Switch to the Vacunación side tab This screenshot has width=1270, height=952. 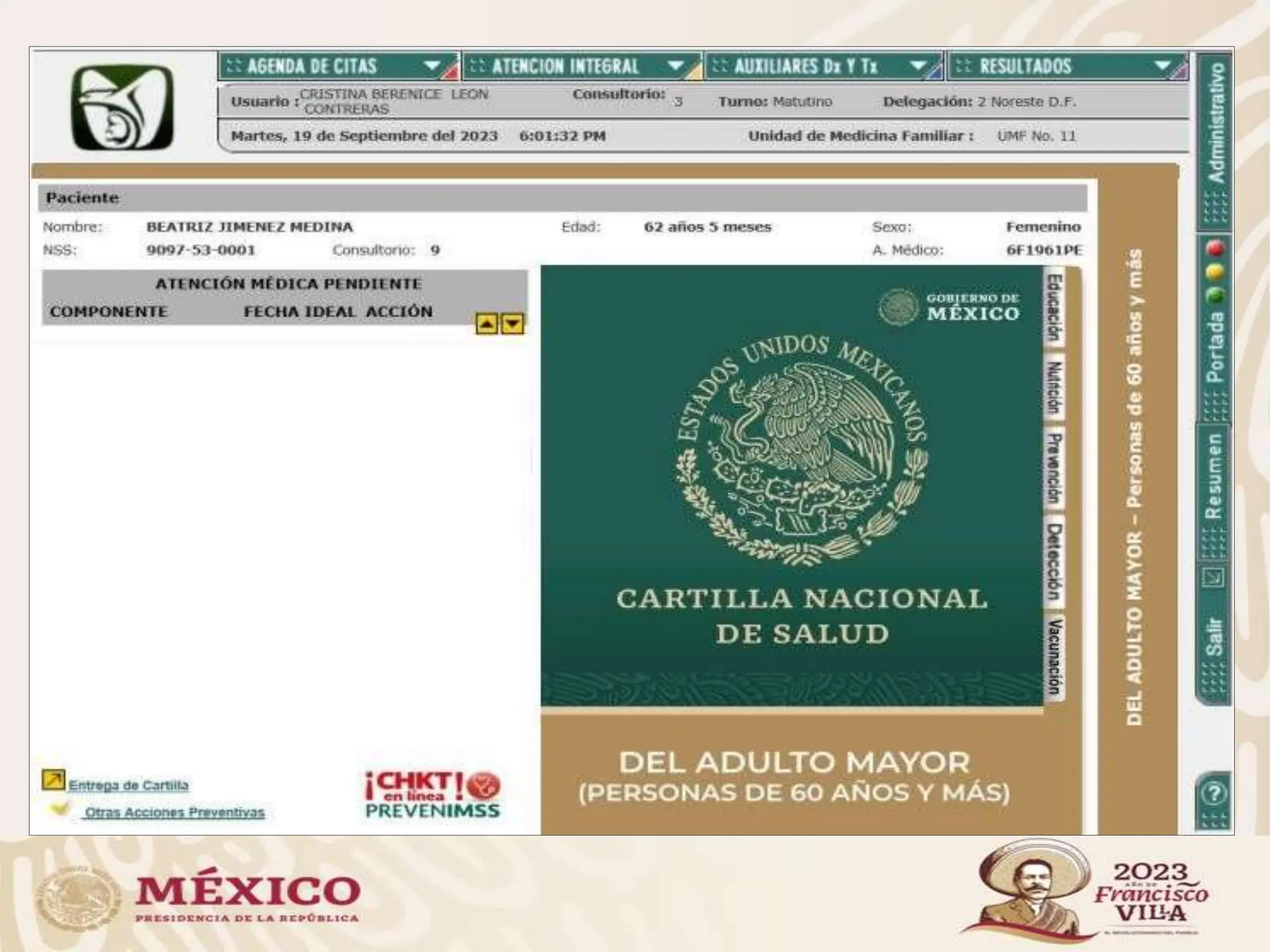[x=1055, y=658]
